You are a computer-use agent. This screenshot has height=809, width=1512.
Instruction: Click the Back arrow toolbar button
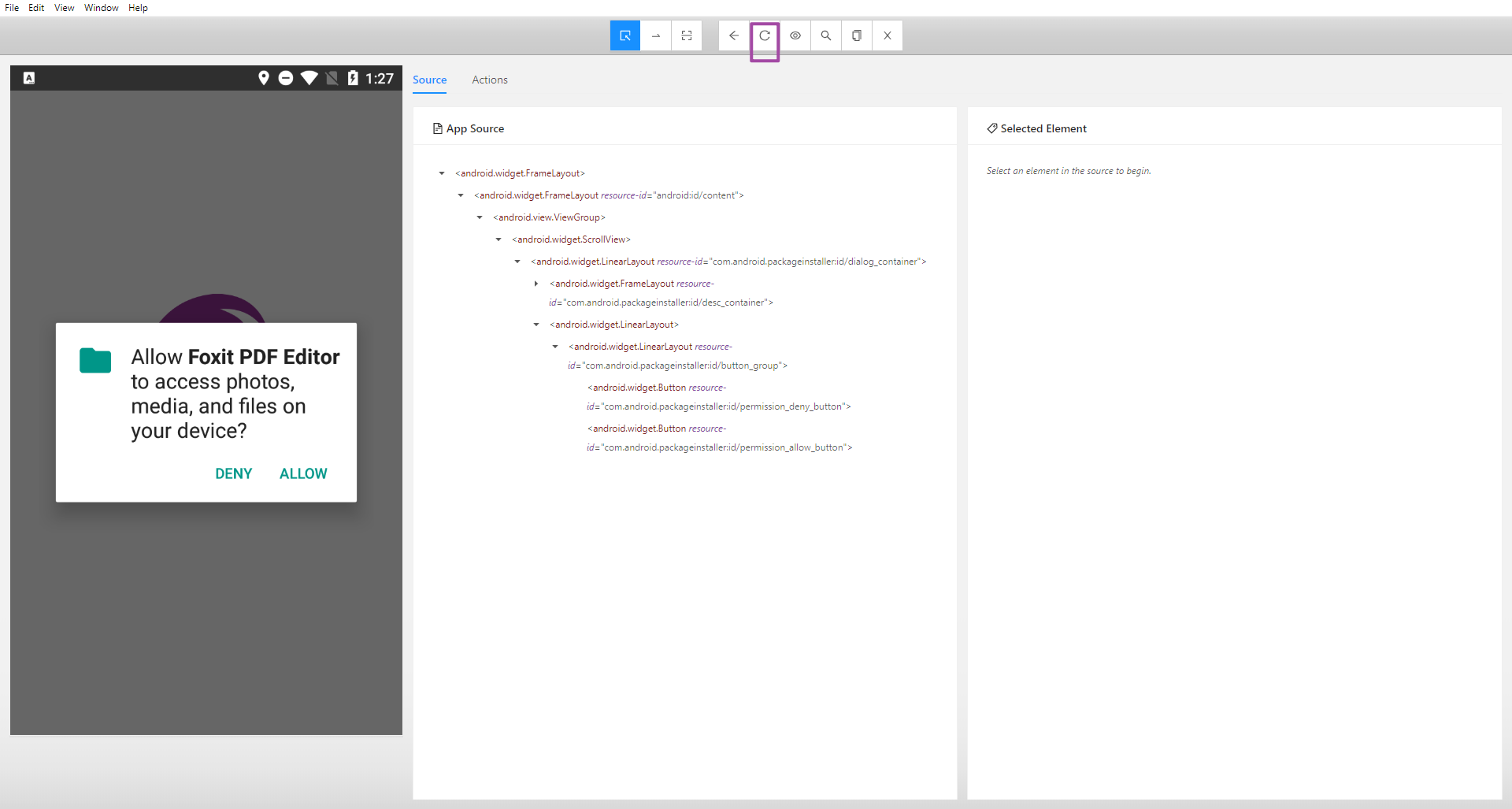pos(734,35)
